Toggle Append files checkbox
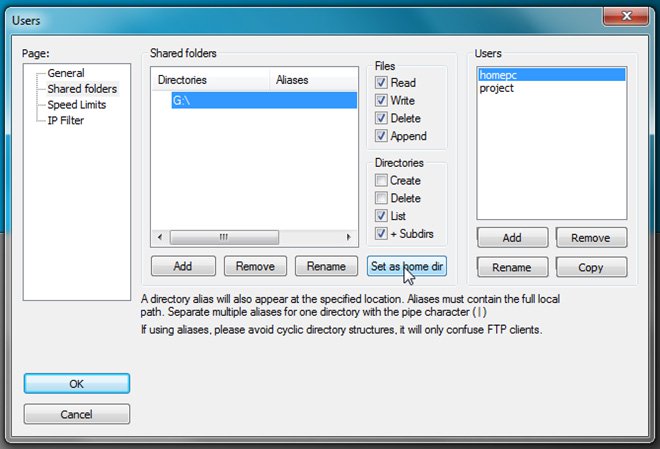 (x=381, y=136)
